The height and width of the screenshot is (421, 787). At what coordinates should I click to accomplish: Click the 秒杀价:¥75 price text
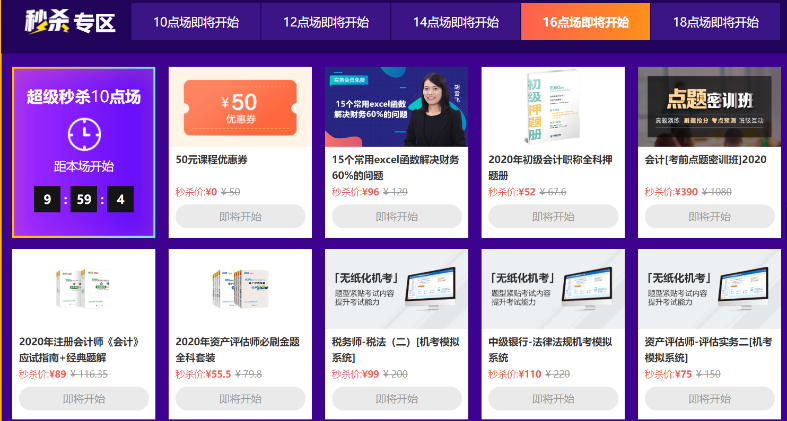tap(669, 374)
